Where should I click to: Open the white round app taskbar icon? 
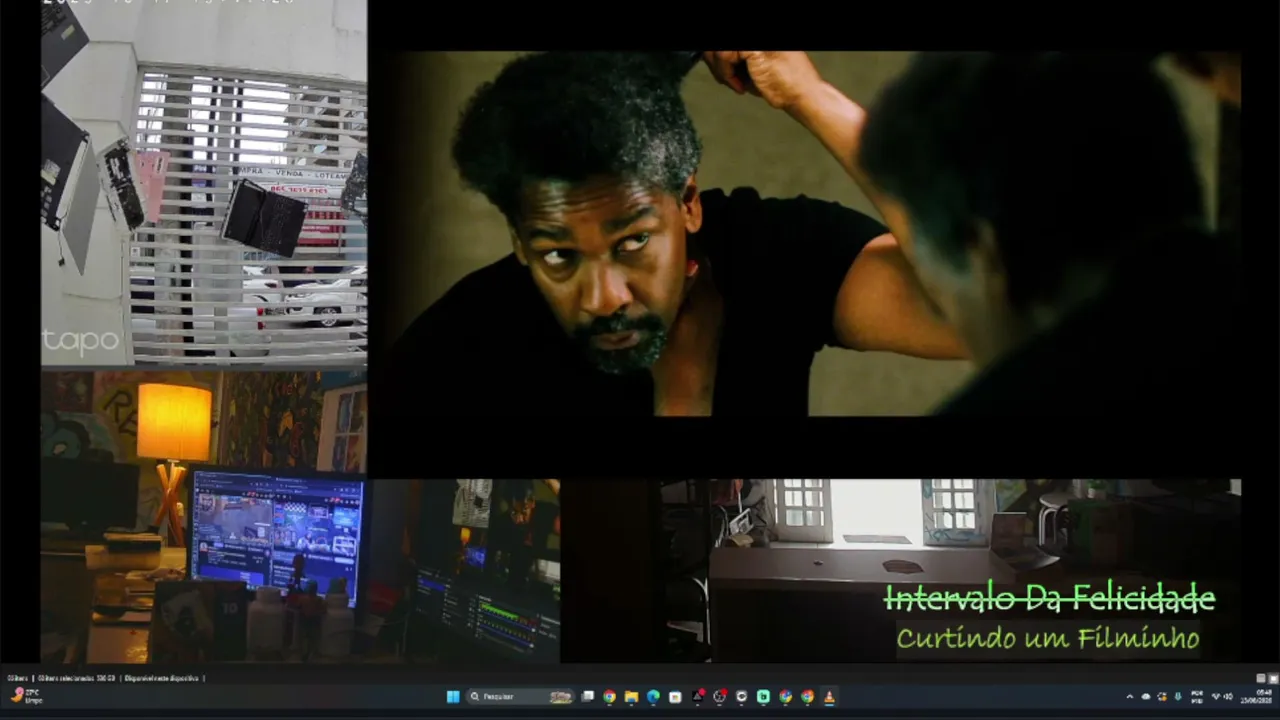[741, 697]
